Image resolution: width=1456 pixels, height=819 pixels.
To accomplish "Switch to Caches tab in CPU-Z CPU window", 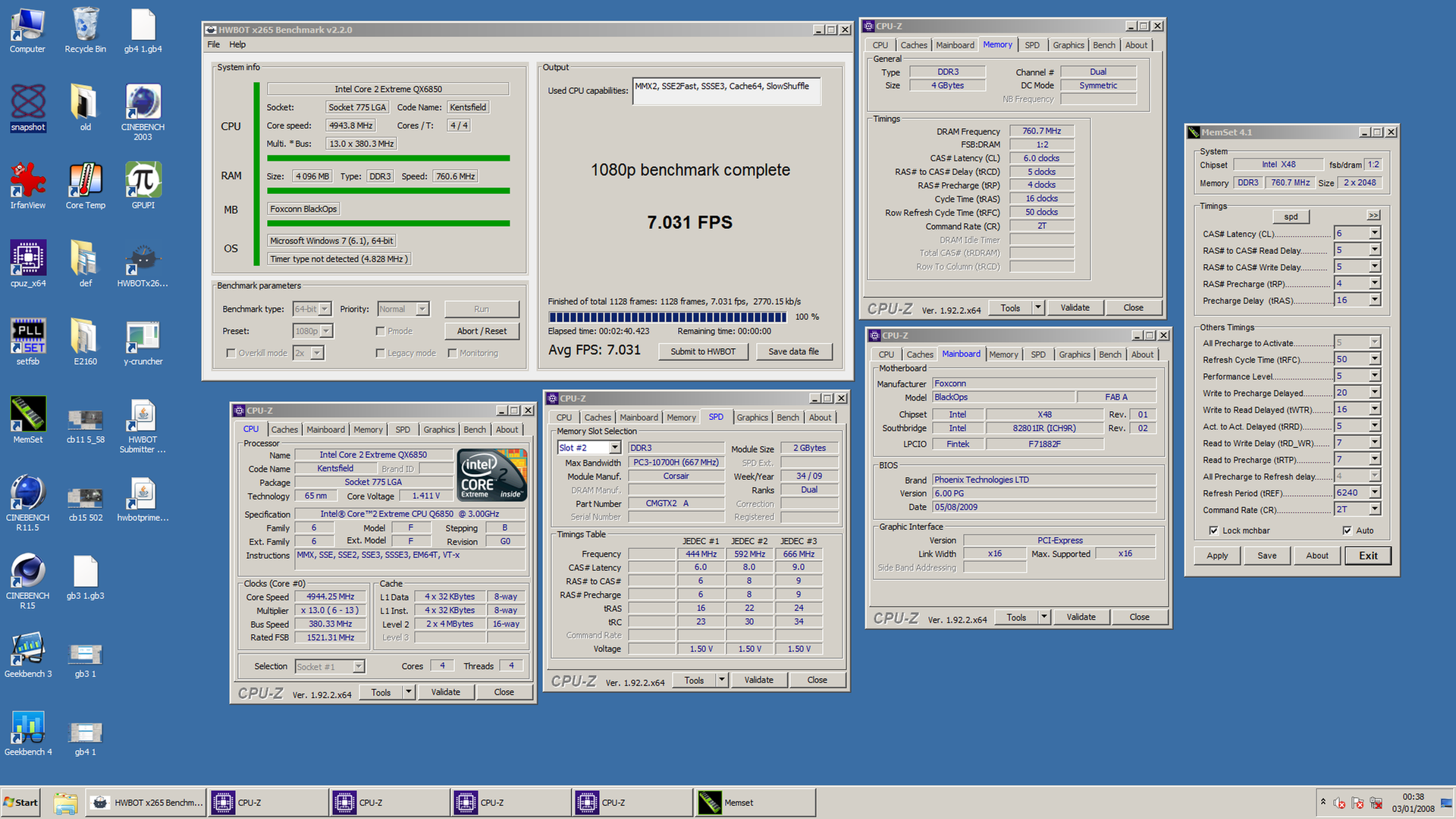I will [284, 430].
